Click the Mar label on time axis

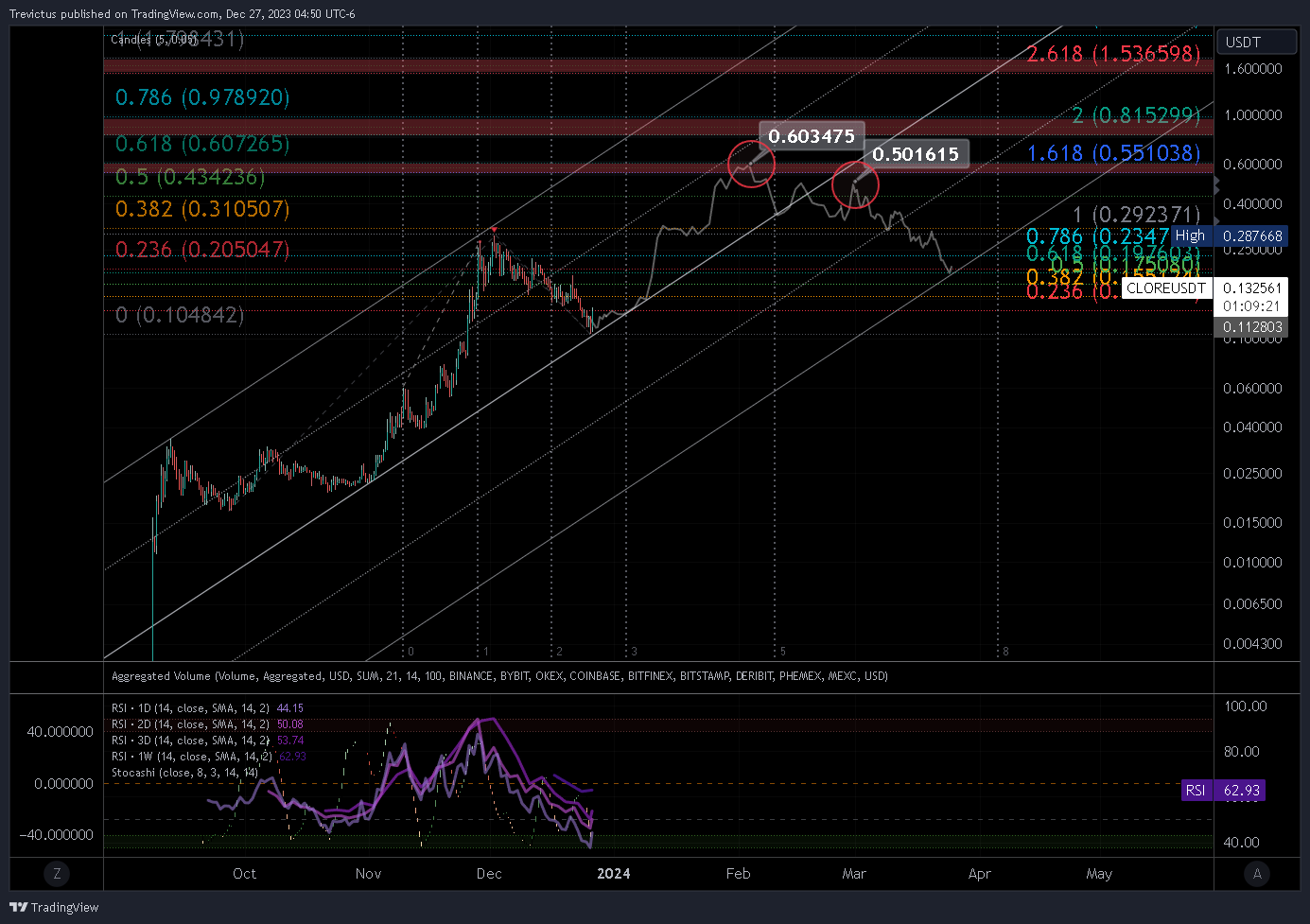pyautogui.click(x=854, y=874)
